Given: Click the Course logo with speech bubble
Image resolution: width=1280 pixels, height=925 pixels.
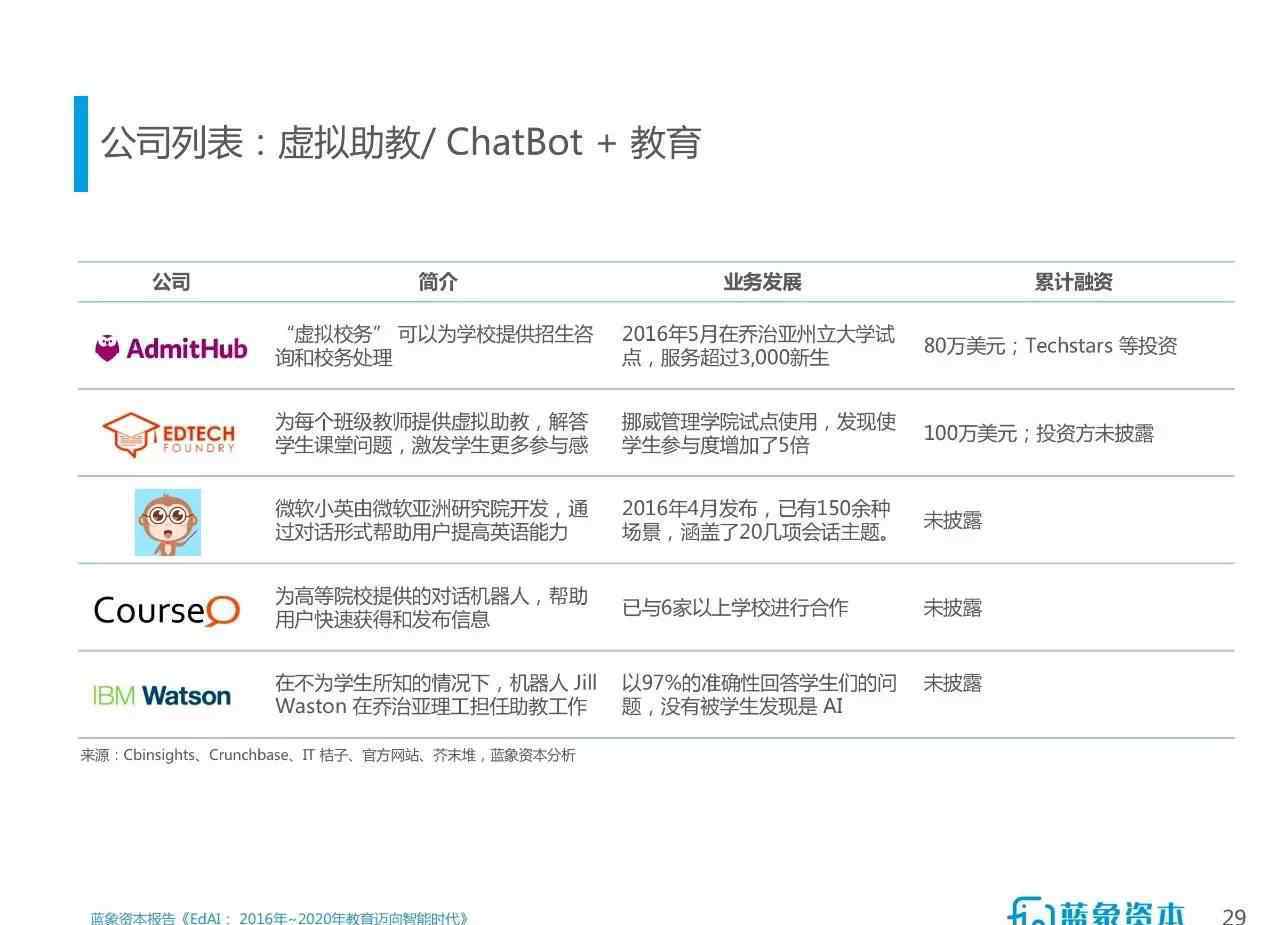Looking at the screenshot, I should (167, 609).
